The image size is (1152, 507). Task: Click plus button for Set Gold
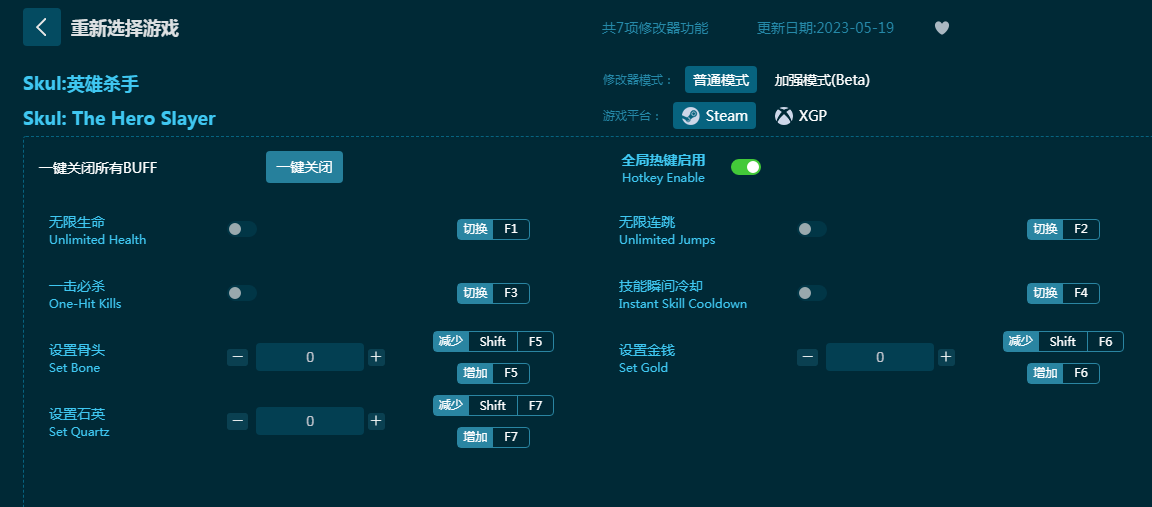tap(946, 357)
